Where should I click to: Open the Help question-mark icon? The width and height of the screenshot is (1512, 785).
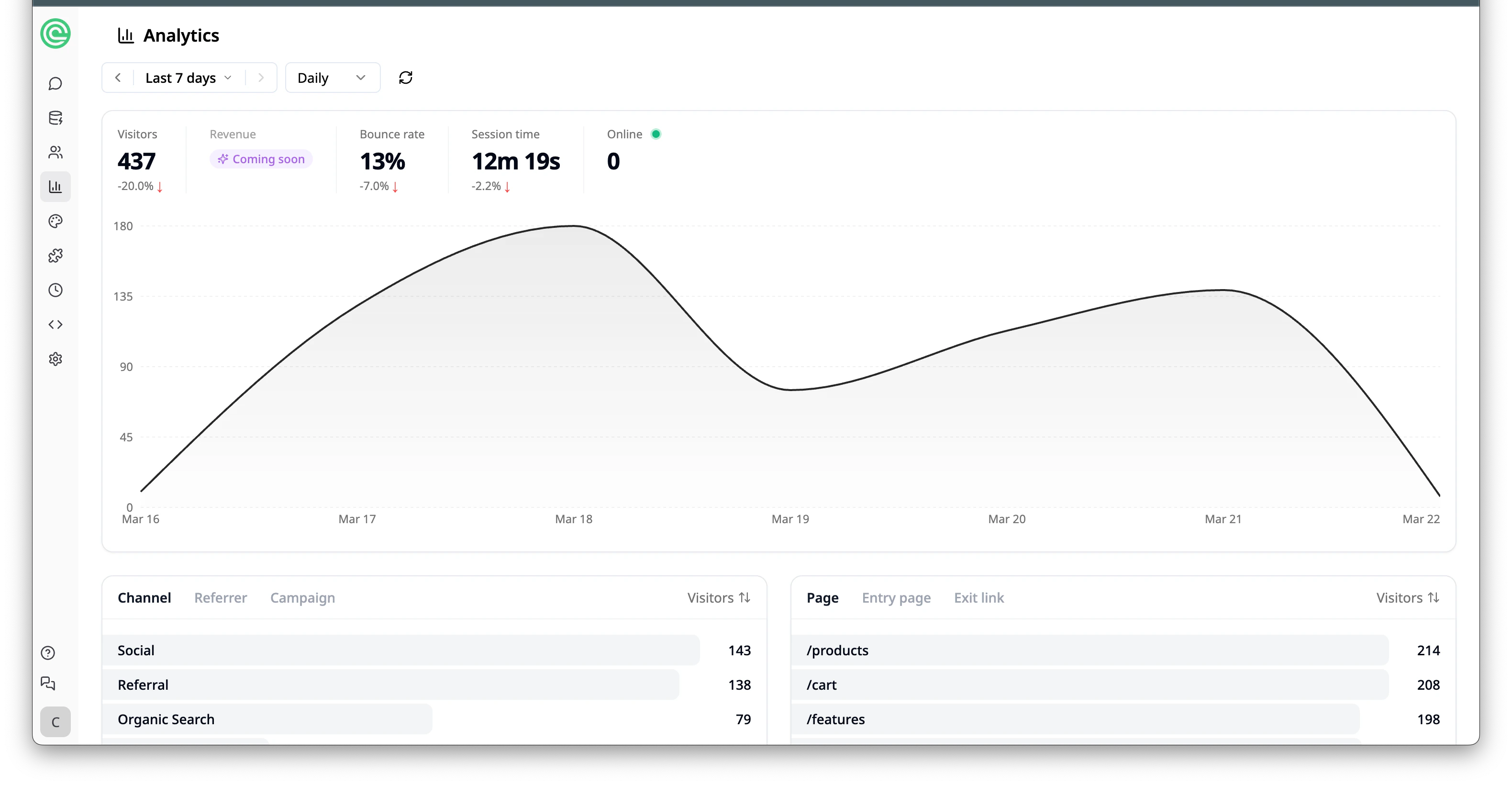point(47,652)
